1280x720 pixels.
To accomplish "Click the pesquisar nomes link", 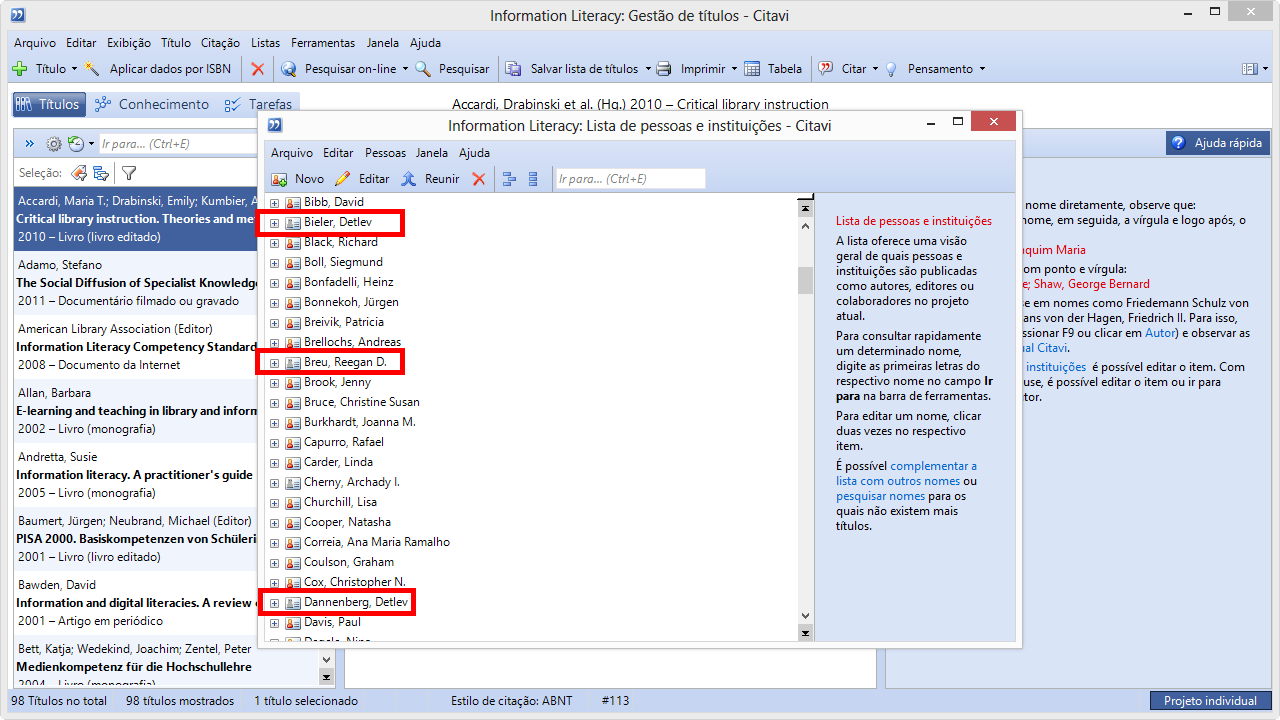I will [x=880, y=496].
